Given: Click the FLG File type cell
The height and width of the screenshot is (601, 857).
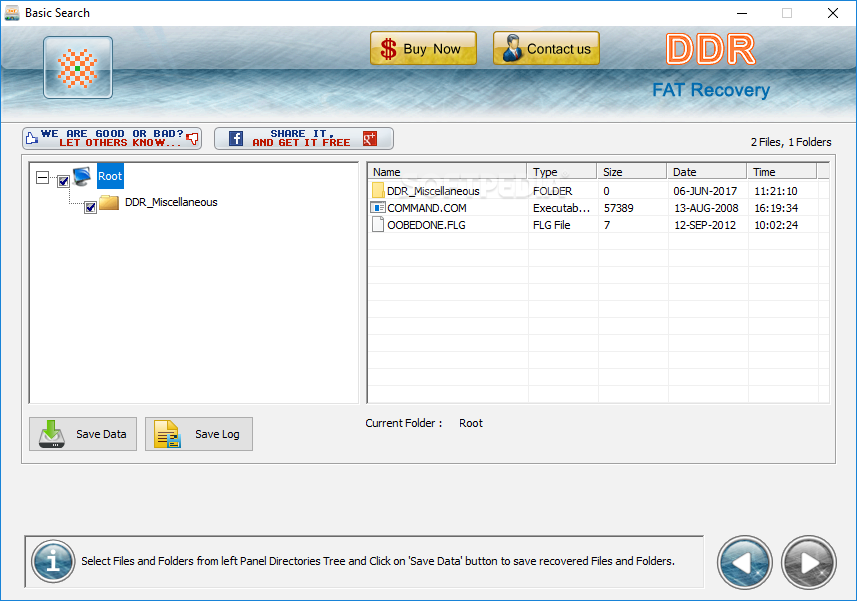Looking at the screenshot, I should tap(551, 225).
